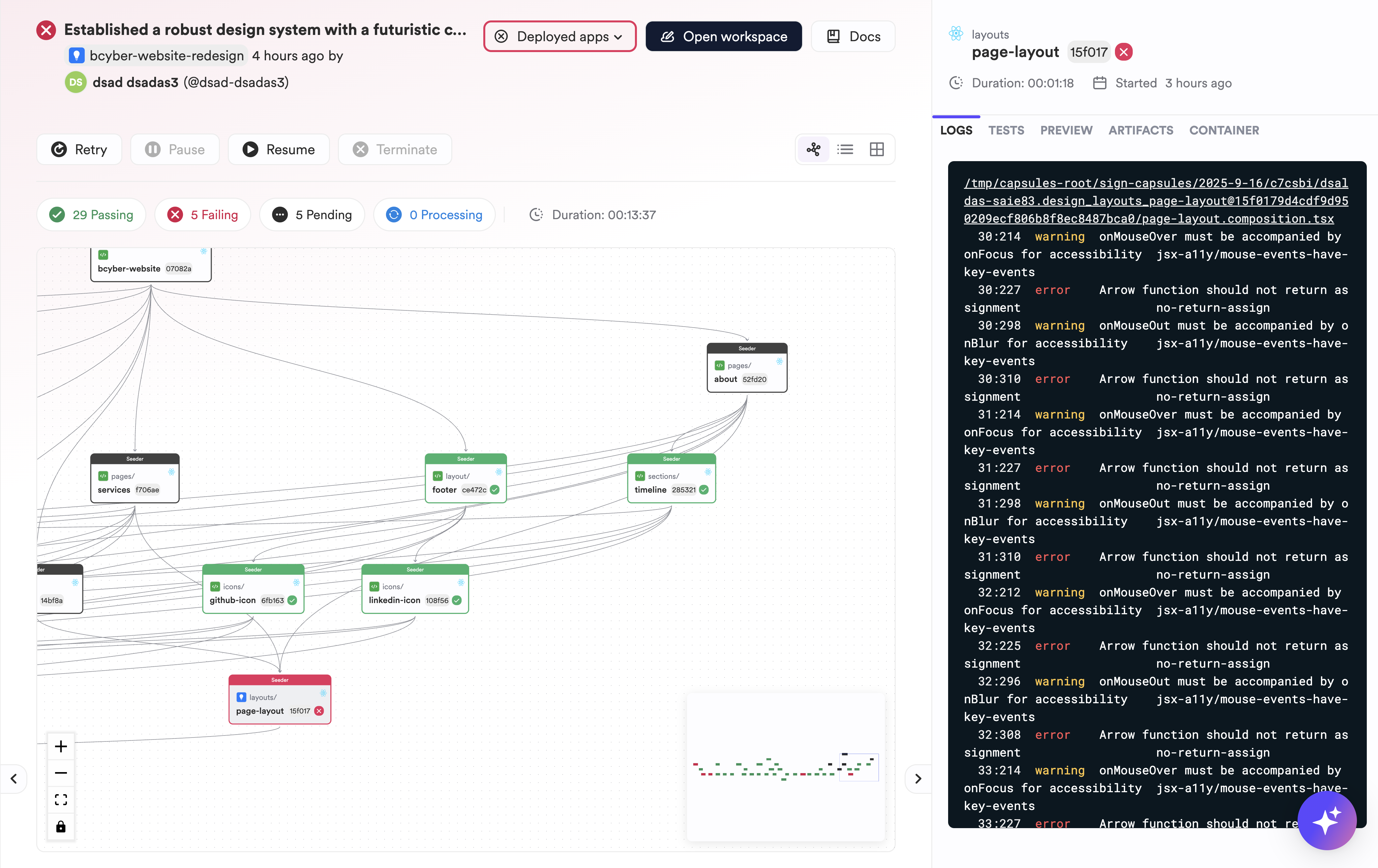Select the CONTAINER tab
This screenshot has height=868, width=1378.
[x=1224, y=130]
